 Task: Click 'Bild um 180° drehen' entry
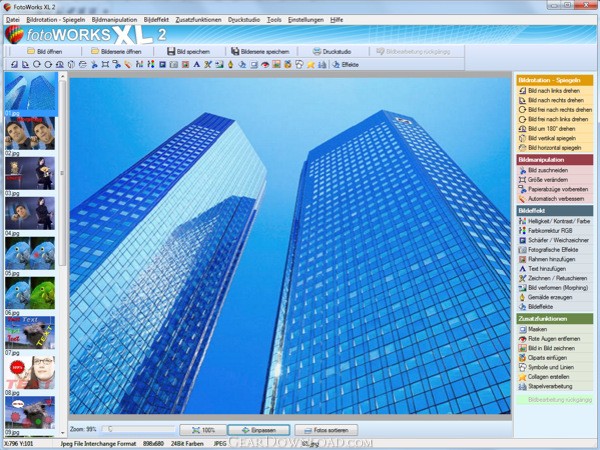click(554, 129)
